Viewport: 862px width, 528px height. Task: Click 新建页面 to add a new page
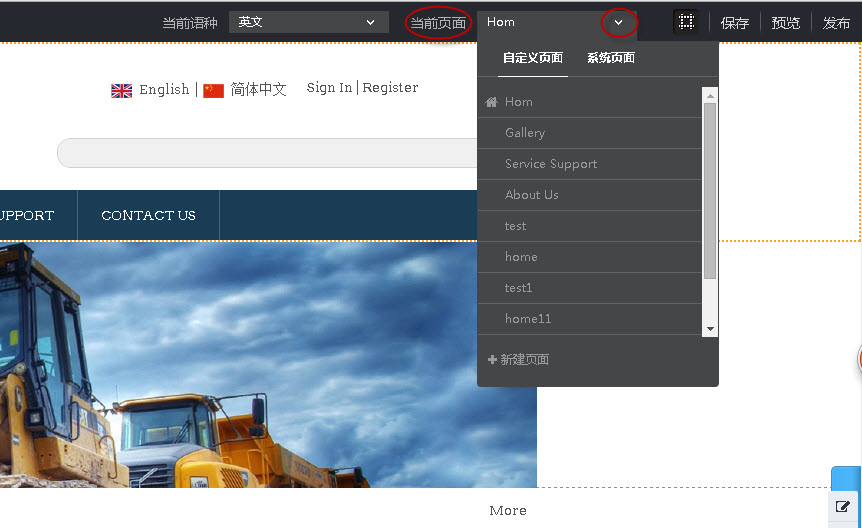[519, 360]
